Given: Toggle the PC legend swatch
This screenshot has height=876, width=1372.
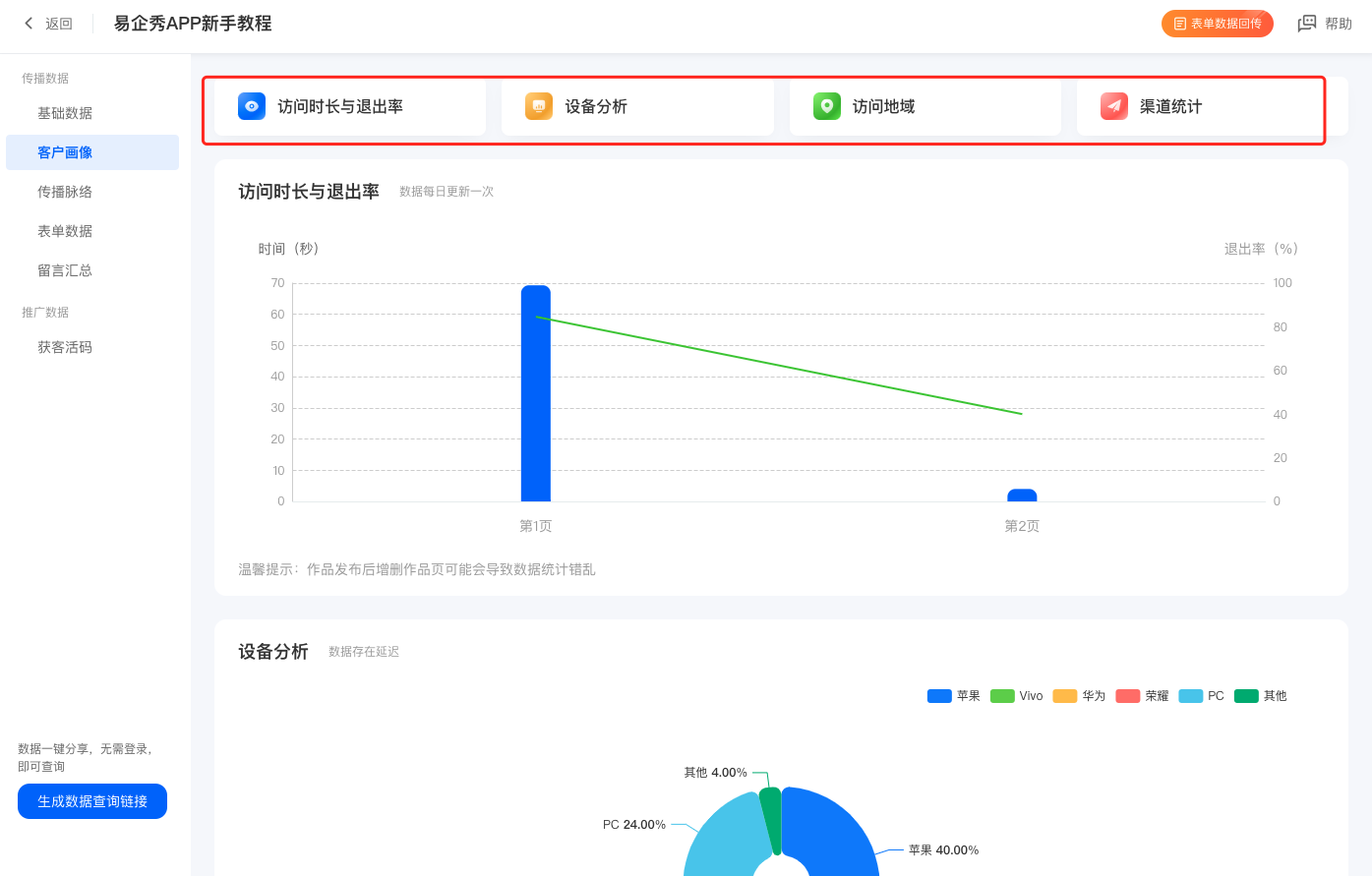Looking at the screenshot, I should tap(1191, 696).
